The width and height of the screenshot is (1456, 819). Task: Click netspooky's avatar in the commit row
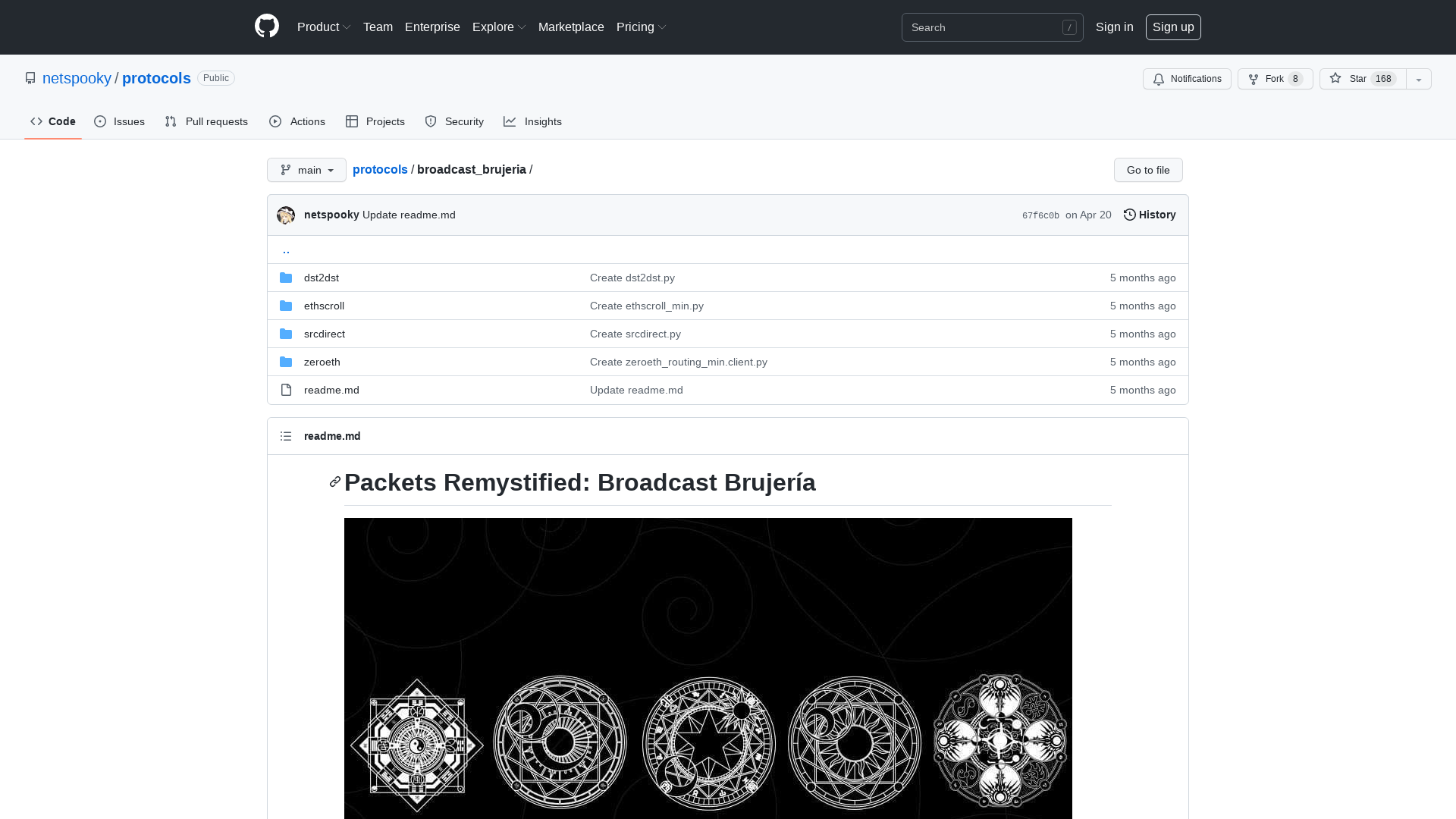(286, 215)
